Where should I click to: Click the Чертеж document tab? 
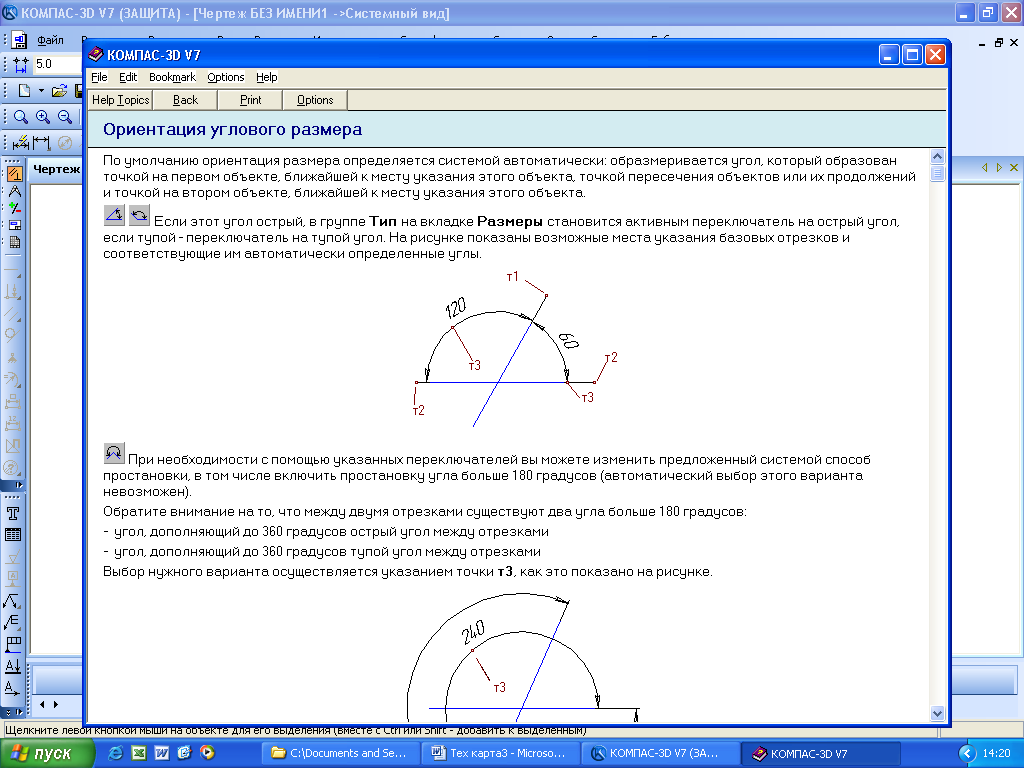pos(56,170)
